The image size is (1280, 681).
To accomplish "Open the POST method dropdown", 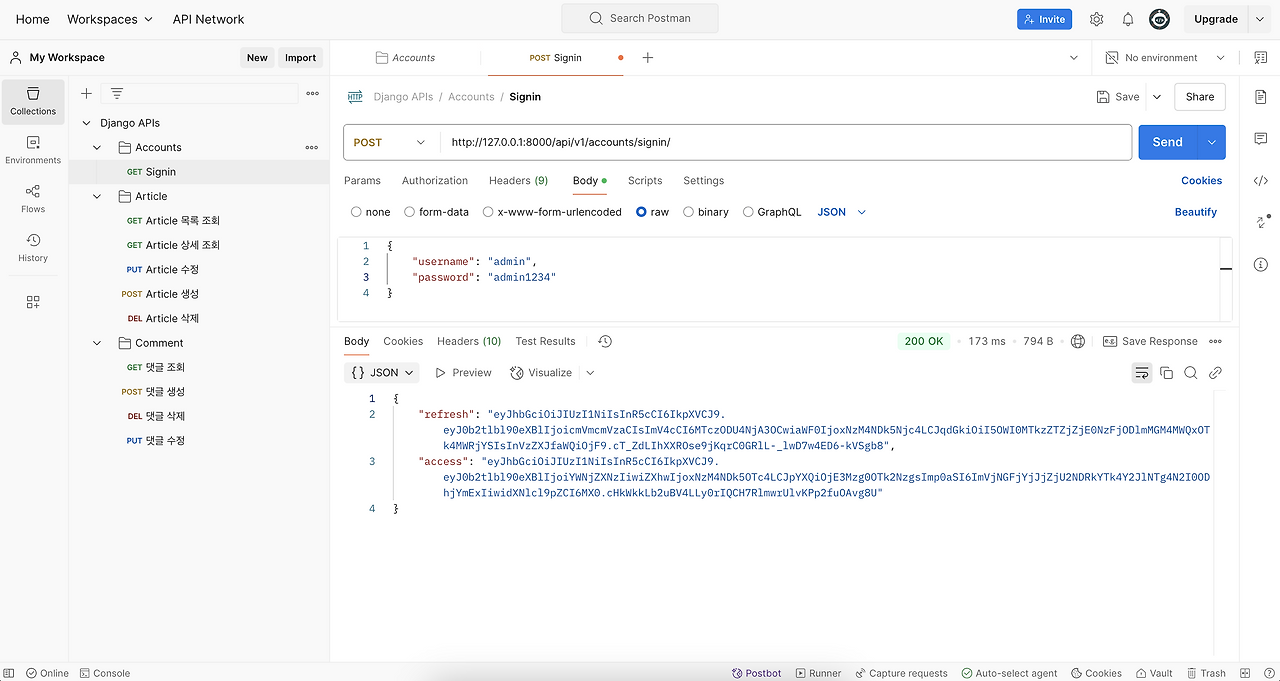I will [x=390, y=142].
